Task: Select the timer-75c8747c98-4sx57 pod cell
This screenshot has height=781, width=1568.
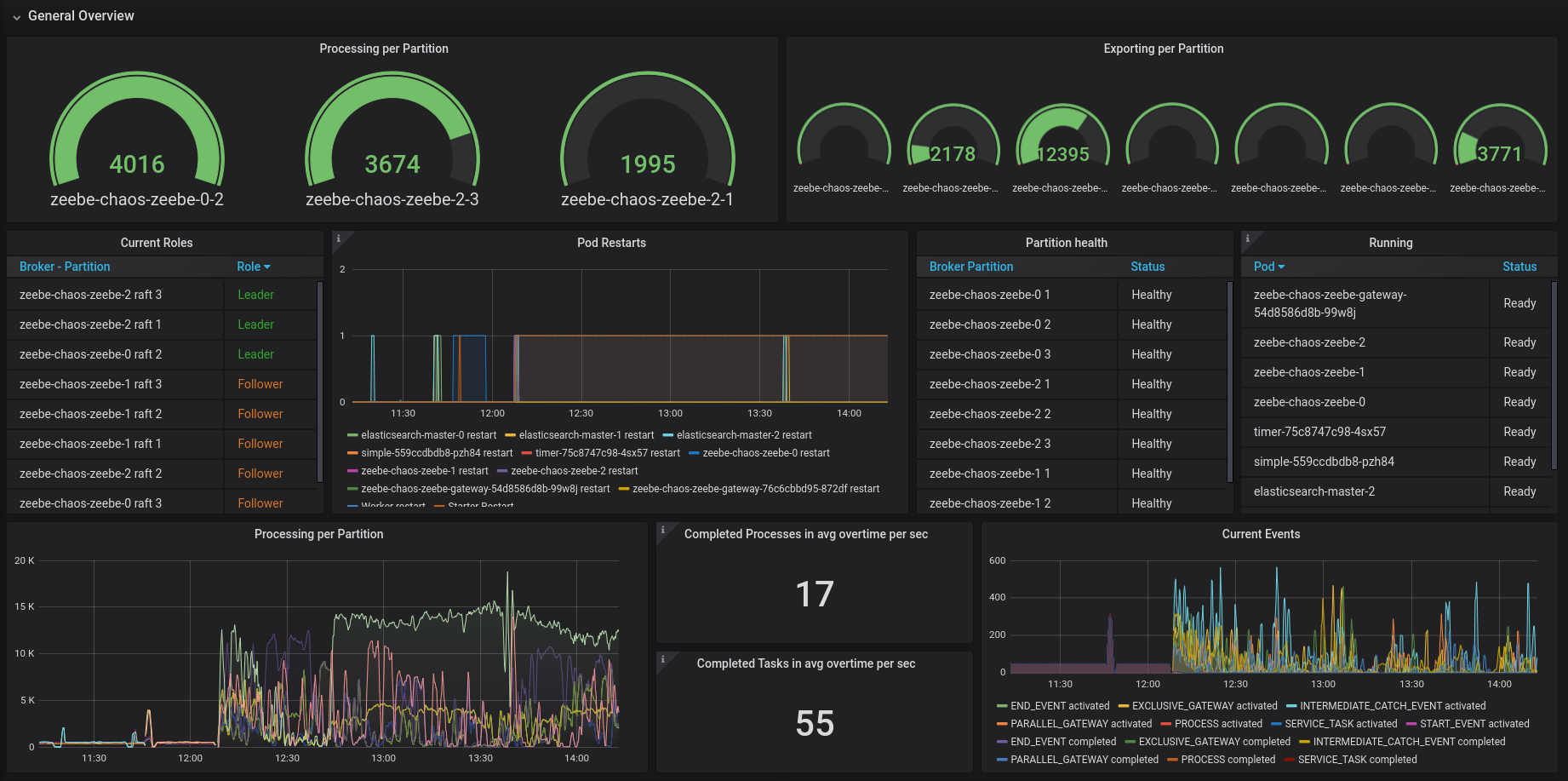Action: click(x=1365, y=432)
